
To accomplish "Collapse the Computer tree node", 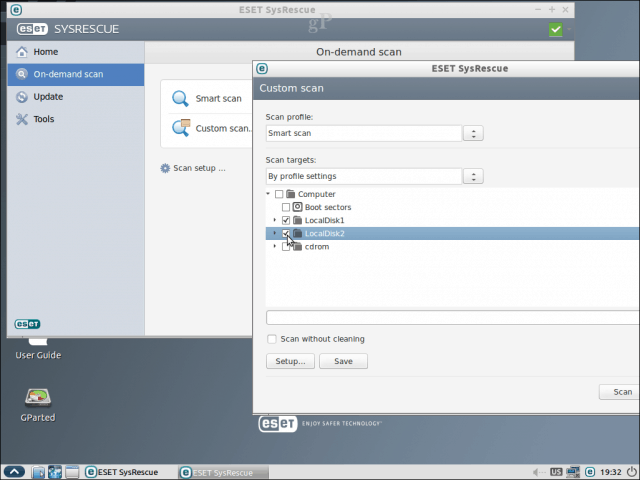I will (268, 194).
